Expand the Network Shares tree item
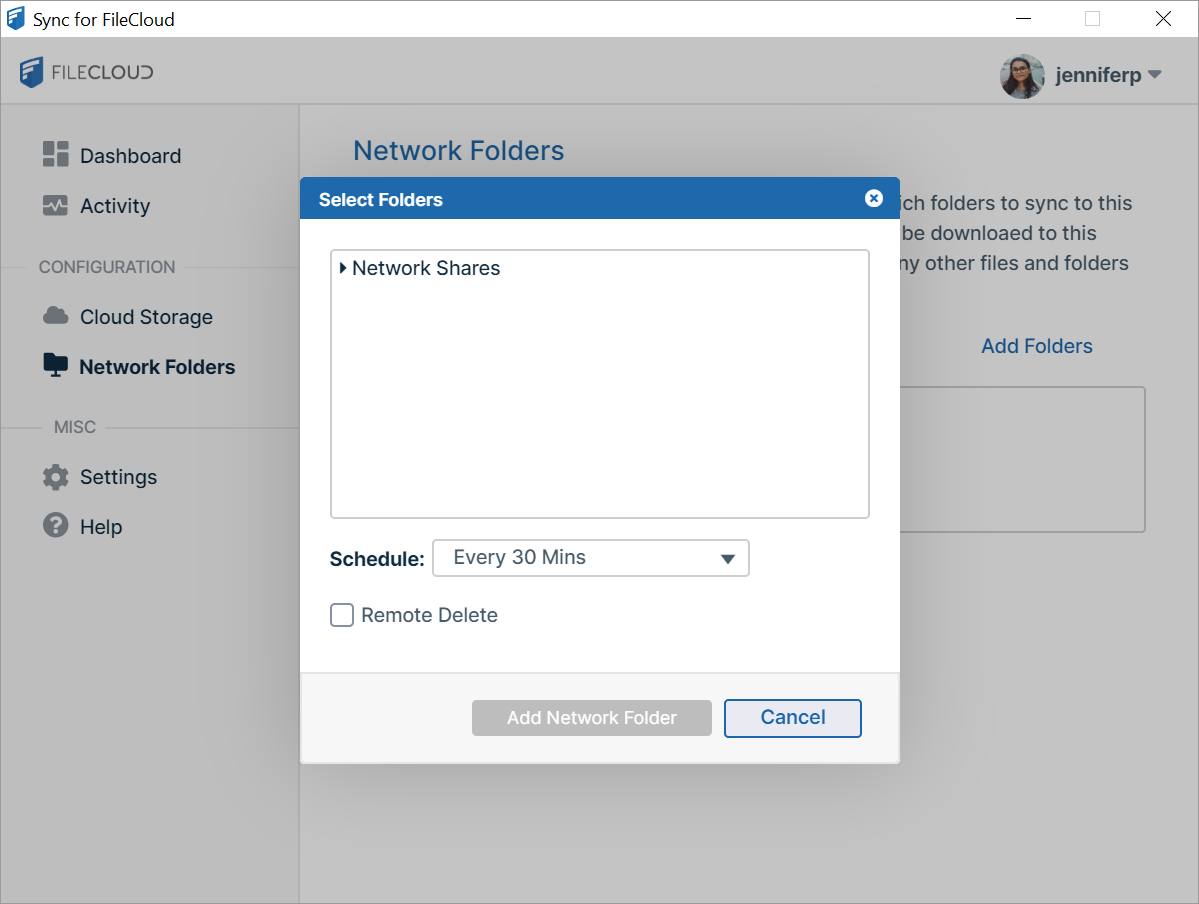The image size is (1199, 904). tap(342, 268)
